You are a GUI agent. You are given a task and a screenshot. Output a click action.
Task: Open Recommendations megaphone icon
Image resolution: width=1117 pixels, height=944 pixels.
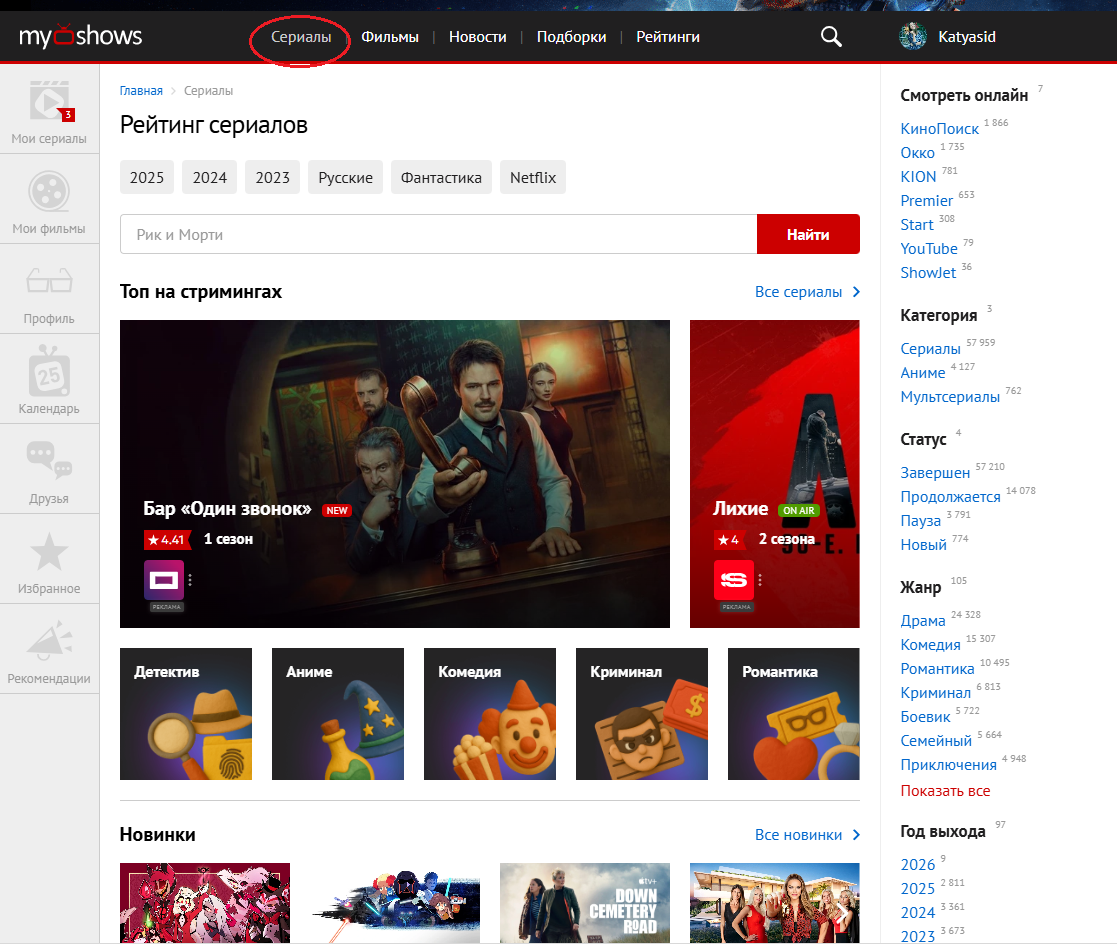point(49,641)
